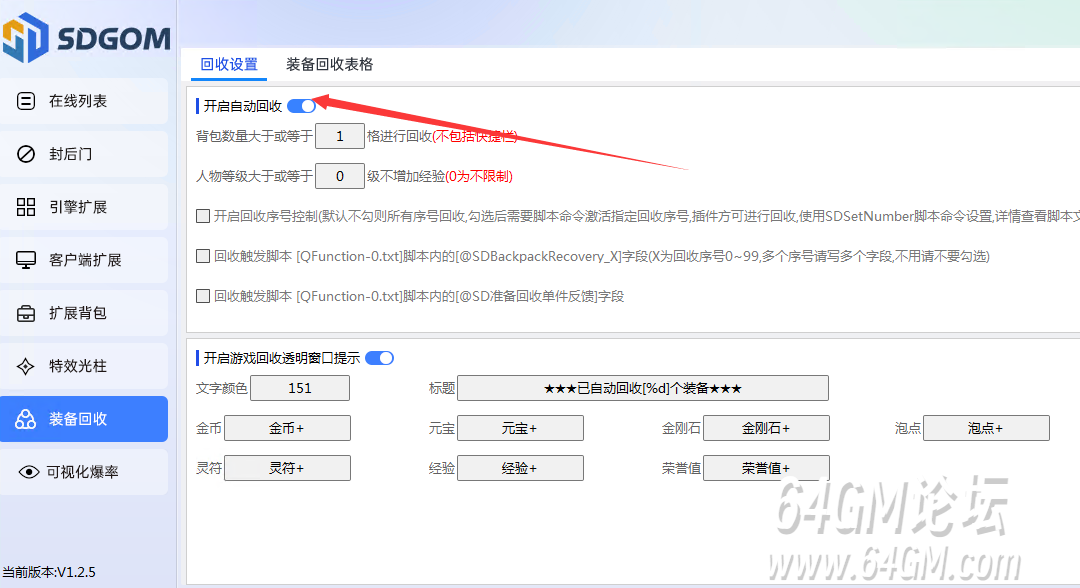Enable 开启回收序号控制 checkbox
The height and width of the screenshot is (588, 1080).
[203, 216]
